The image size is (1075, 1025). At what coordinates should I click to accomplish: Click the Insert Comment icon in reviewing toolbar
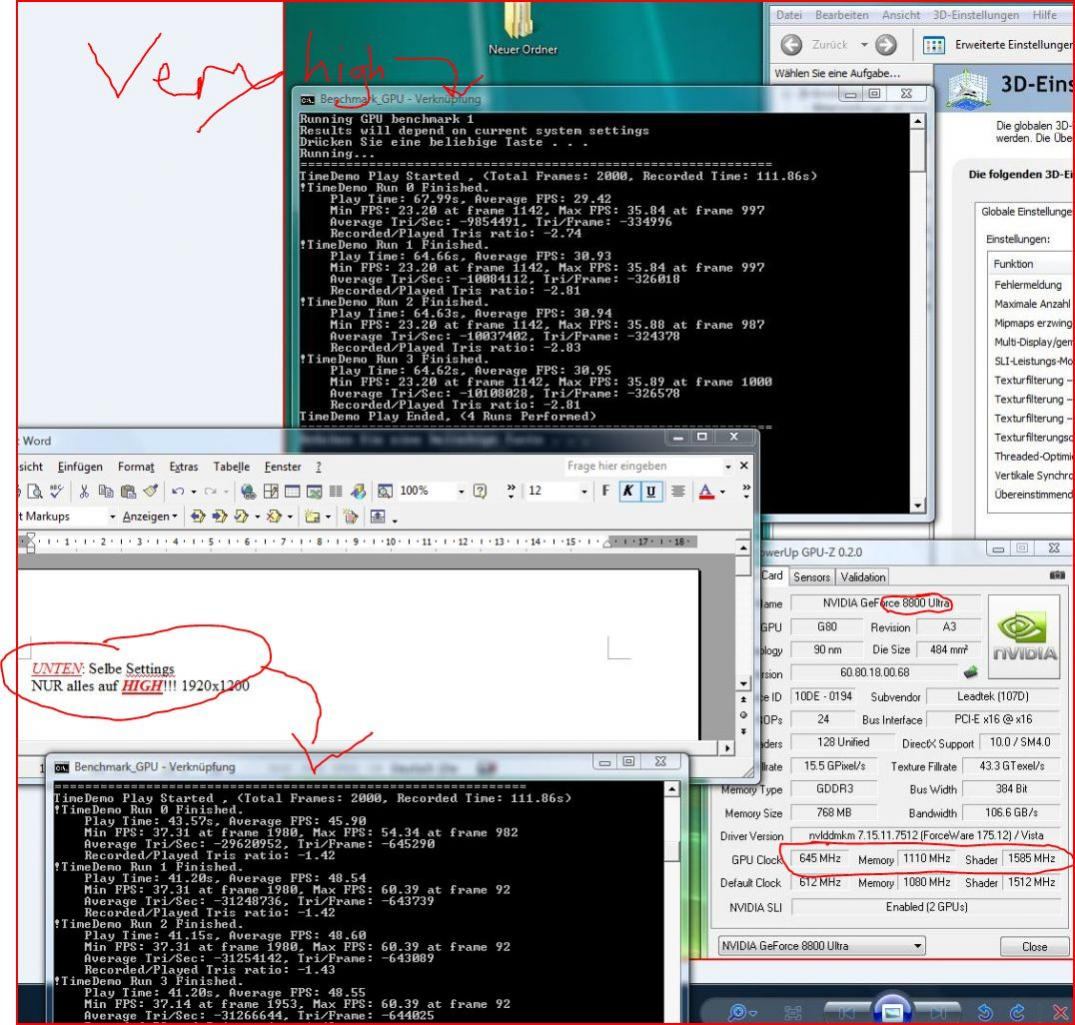point(313,516)
